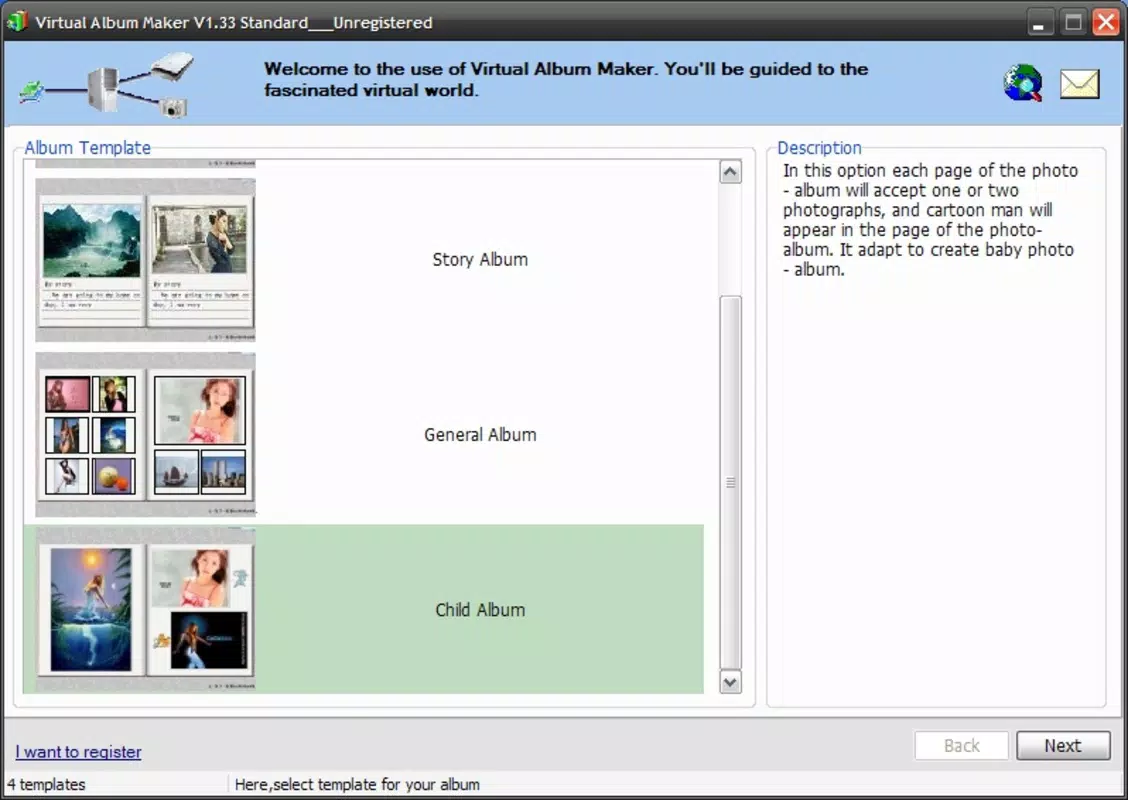Viewport: 1128px width, 800px height.
Task: Choose the Story Album label
Action: click(x=480, y=260)
